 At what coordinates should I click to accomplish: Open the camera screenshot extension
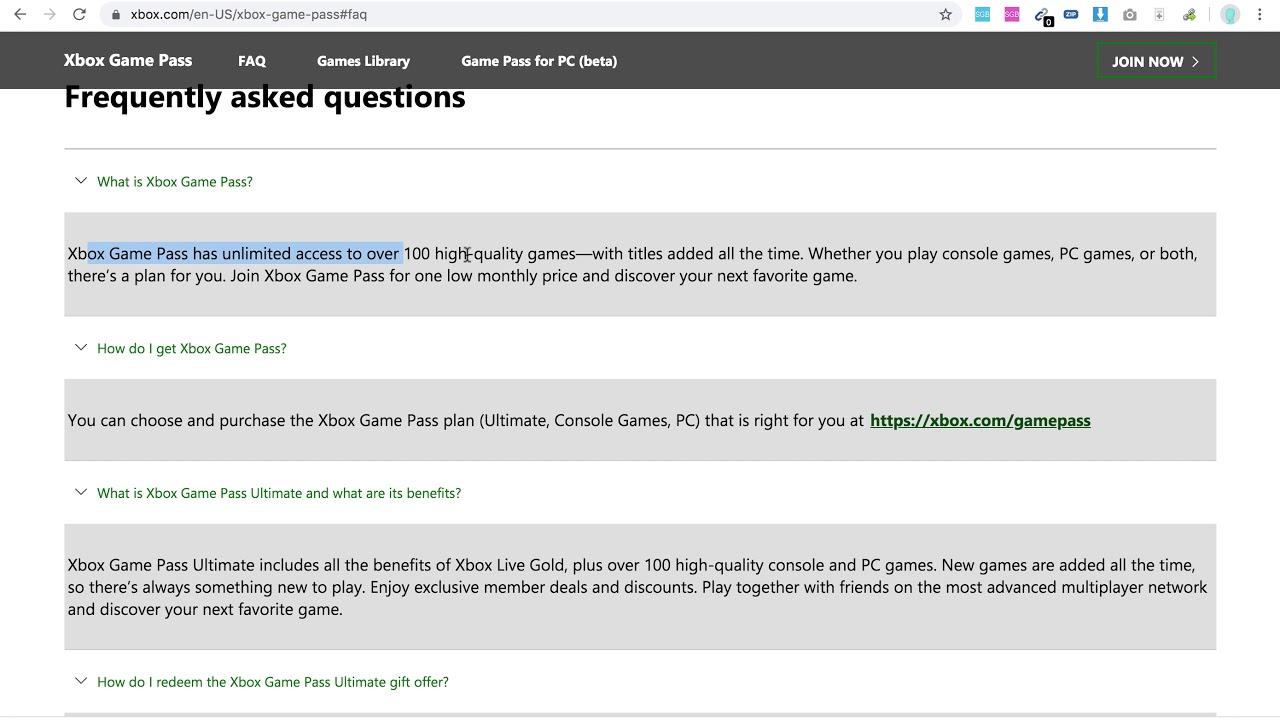point(1130,14)
